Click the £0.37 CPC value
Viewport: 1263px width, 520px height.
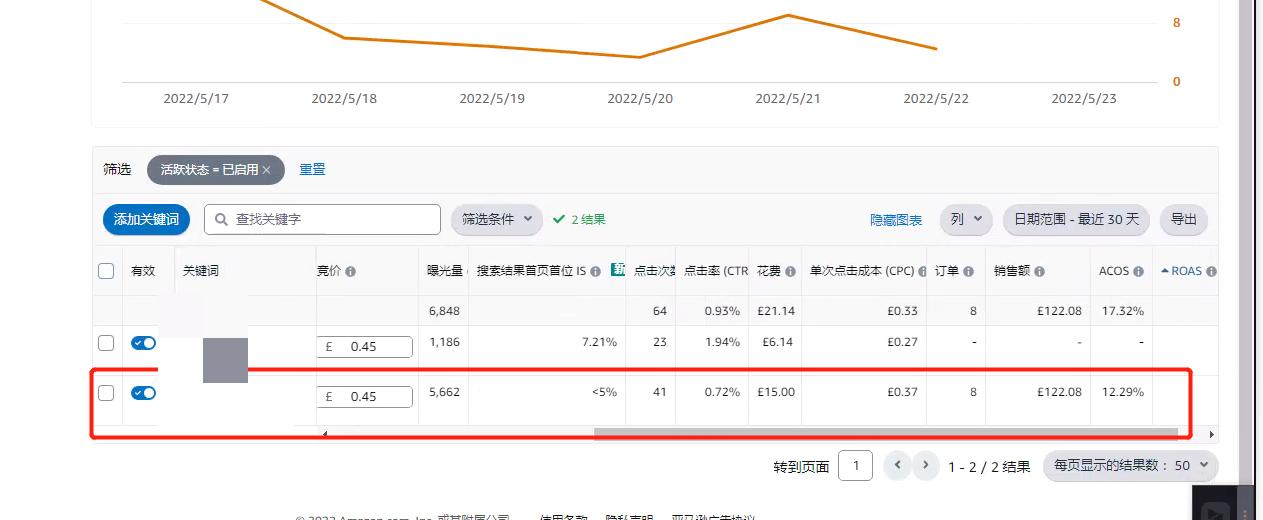tap(902, 392)
